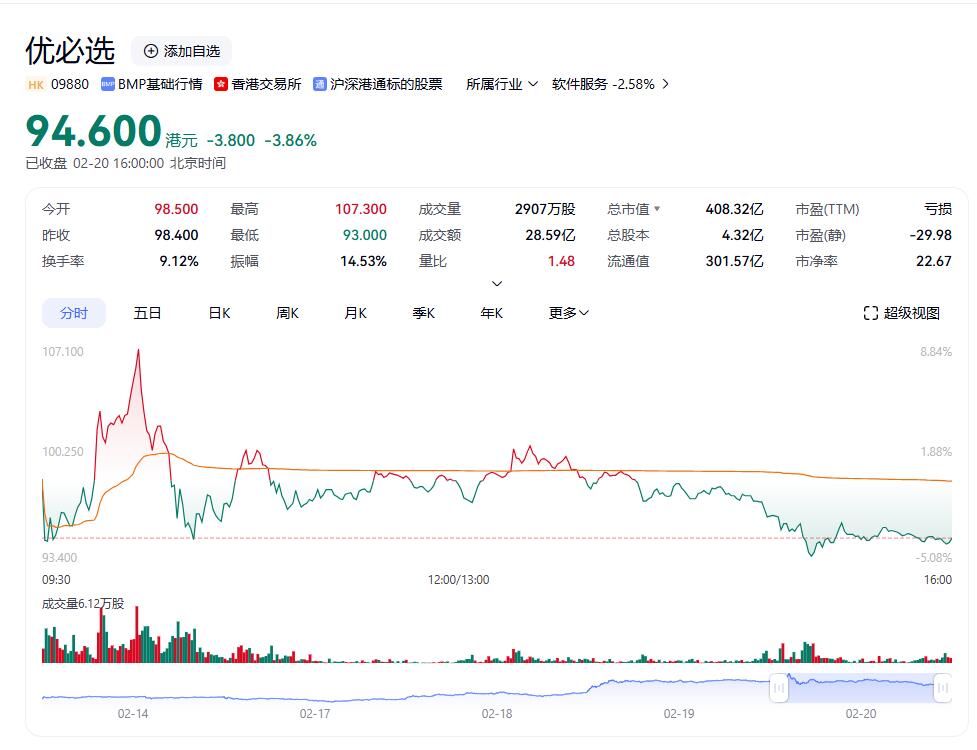The width and height of the screenshot is (977, 750).
Task: Click the right handle of the range slider
Action: pos(943,688)
